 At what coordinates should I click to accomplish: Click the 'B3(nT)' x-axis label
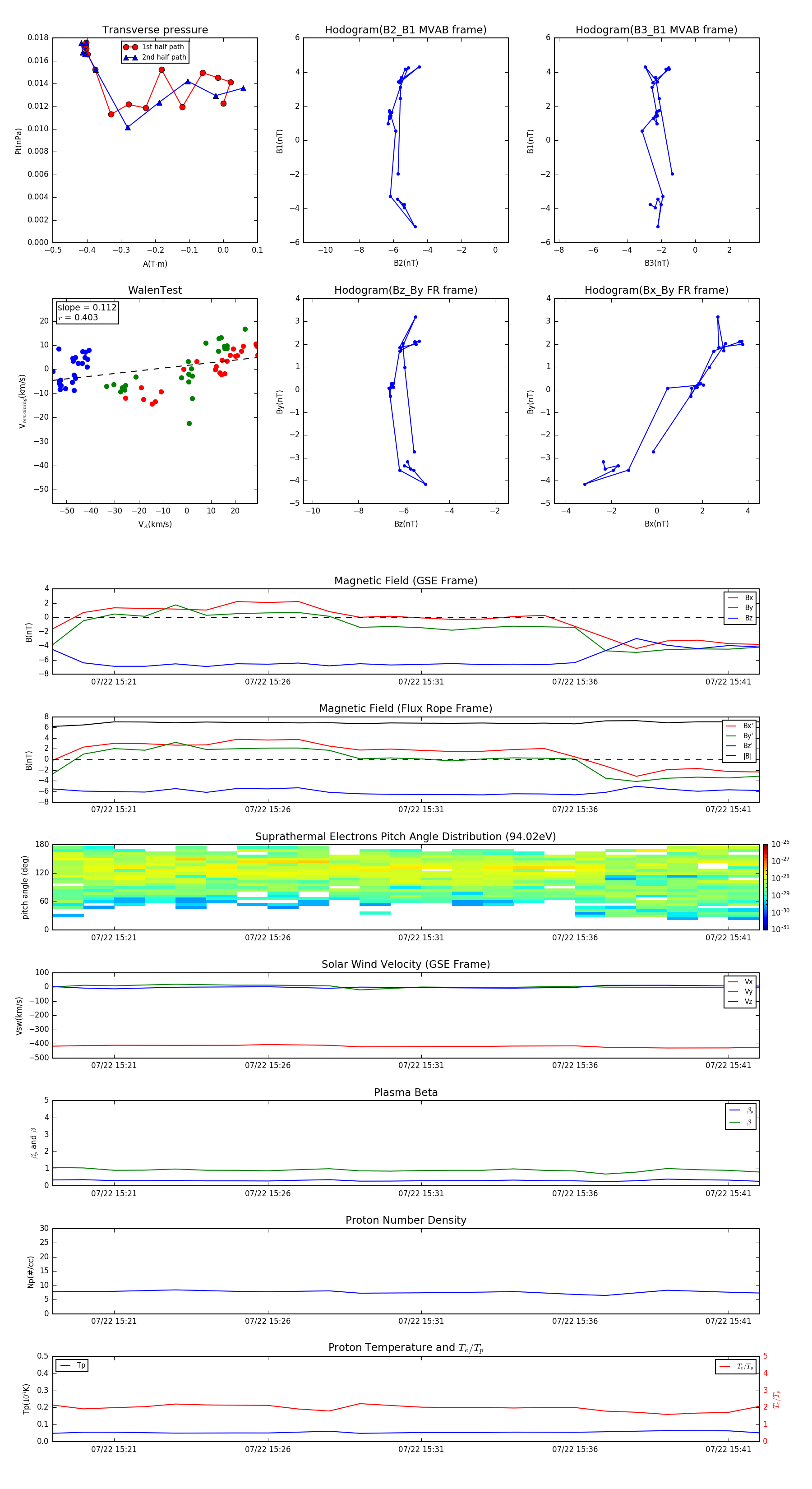(x=656, y=263)
